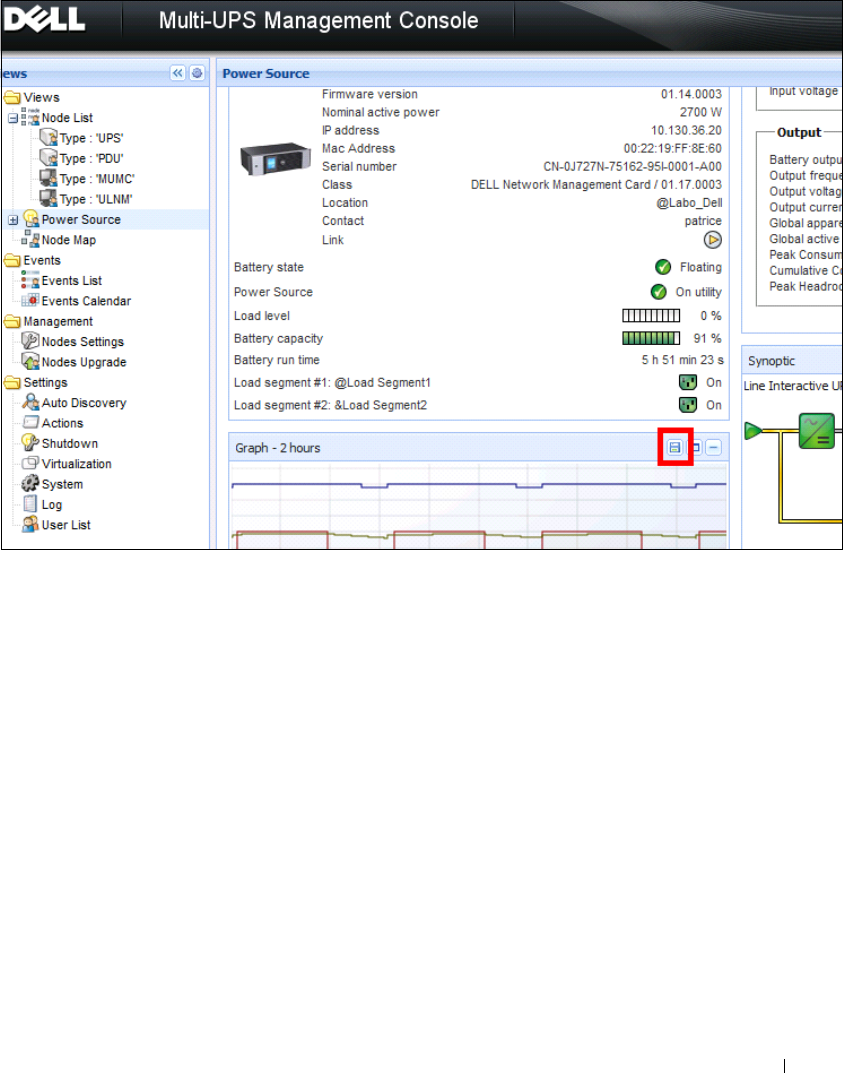
Task: Select the Views folder
Action: pyautogui.click(x=41, y=98)
